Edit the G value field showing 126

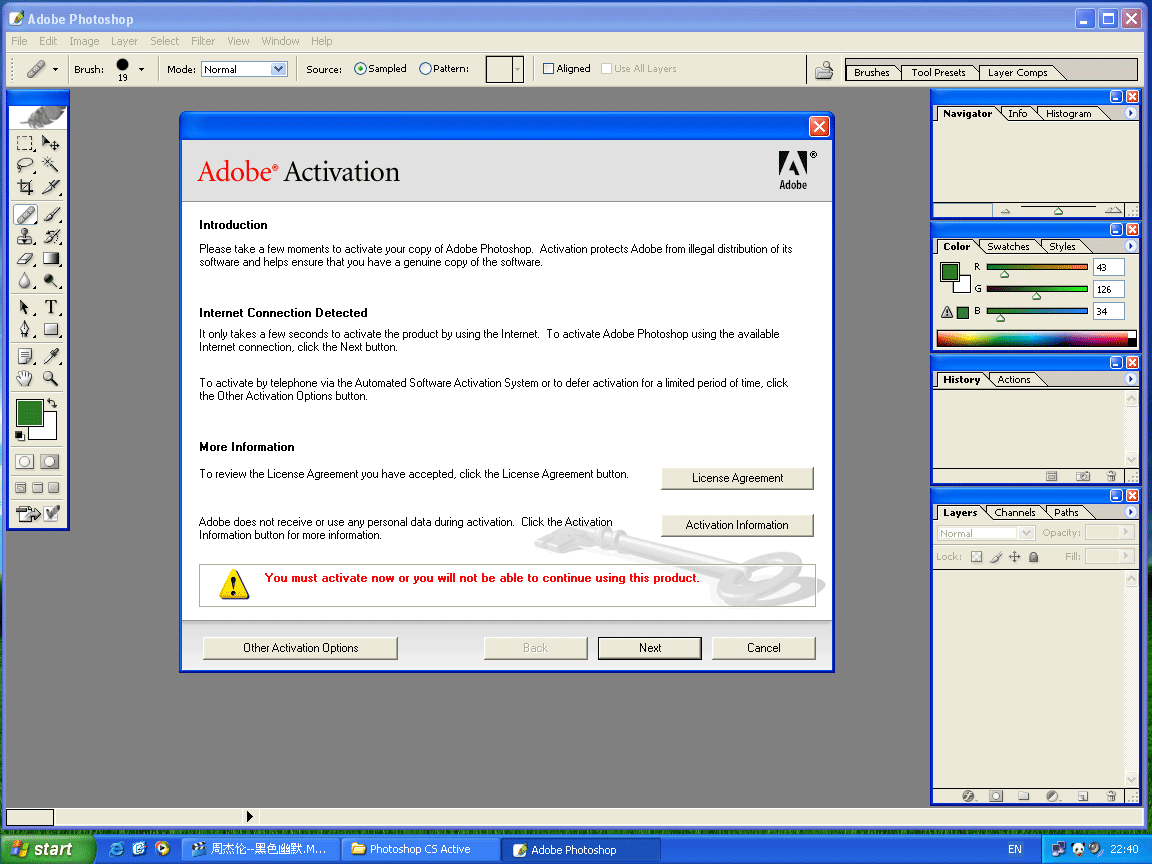(x=1108, y=289)
